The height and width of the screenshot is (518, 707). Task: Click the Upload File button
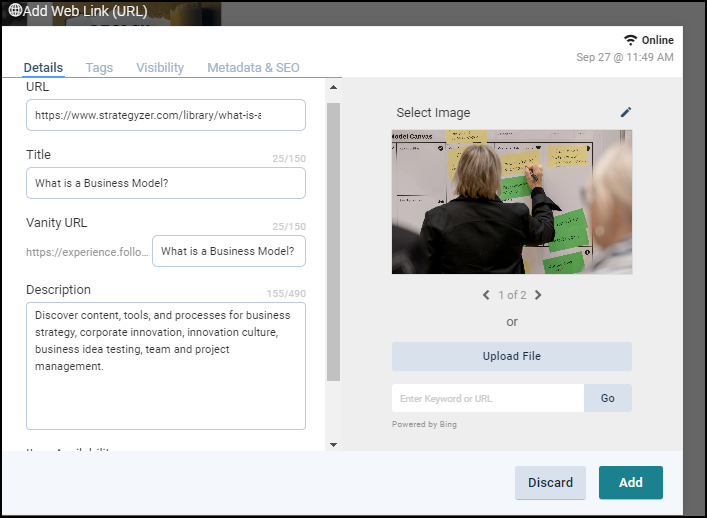click(511, 356)
